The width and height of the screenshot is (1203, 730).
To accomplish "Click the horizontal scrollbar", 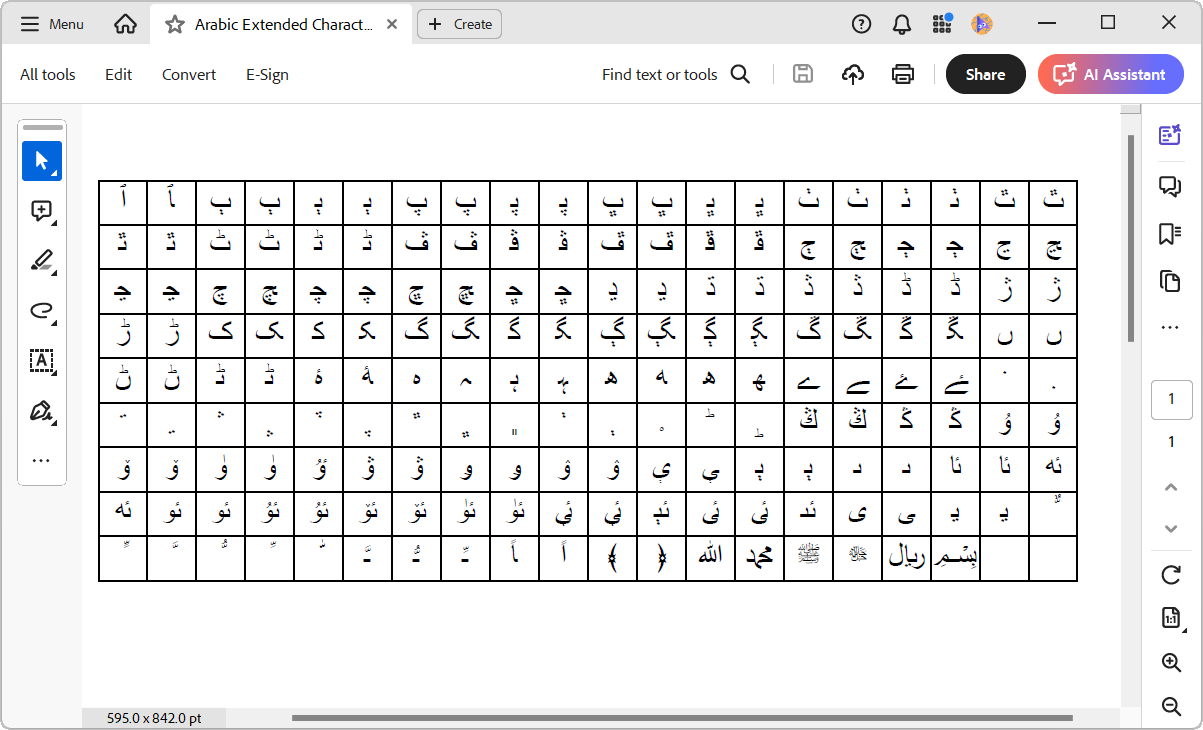I will [x=680, y=717].
